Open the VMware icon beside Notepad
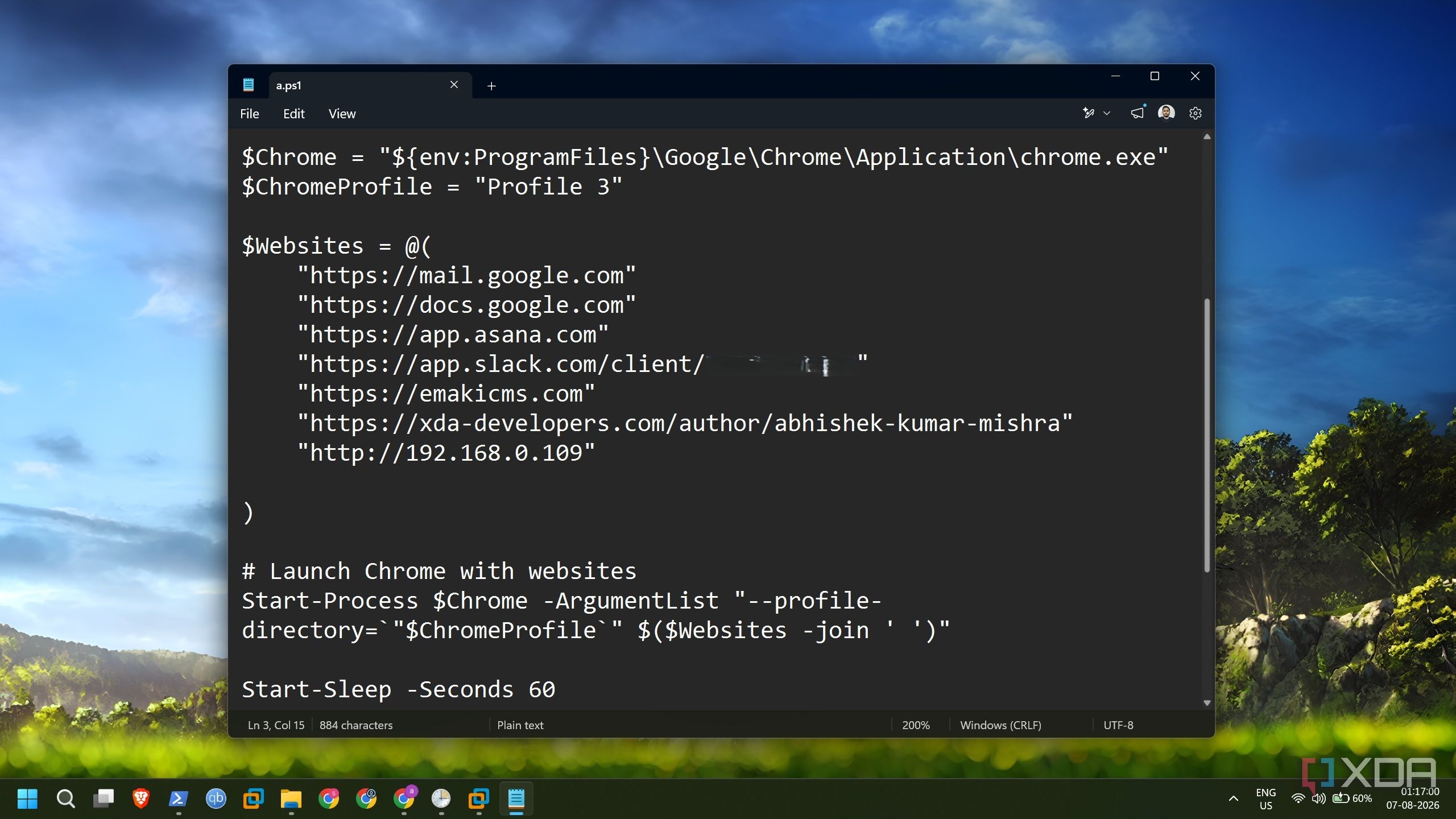This screenshot has height=819, width=1456. click(x=478, y=799)
